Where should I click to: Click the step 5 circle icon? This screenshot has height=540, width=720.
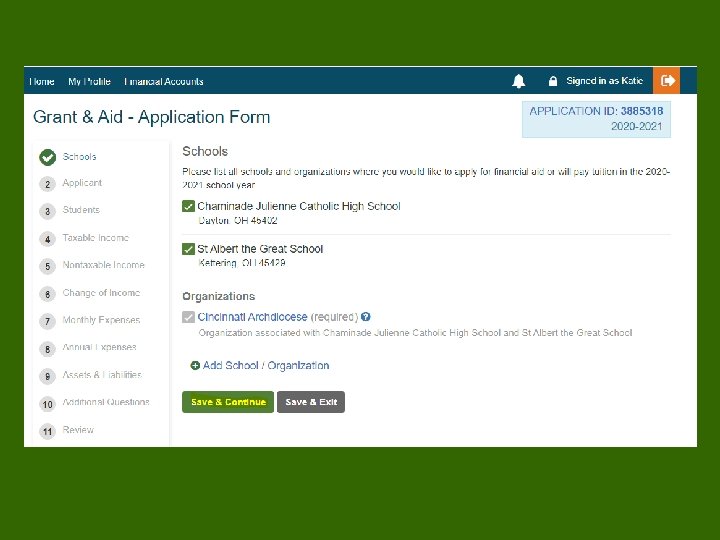47,266
